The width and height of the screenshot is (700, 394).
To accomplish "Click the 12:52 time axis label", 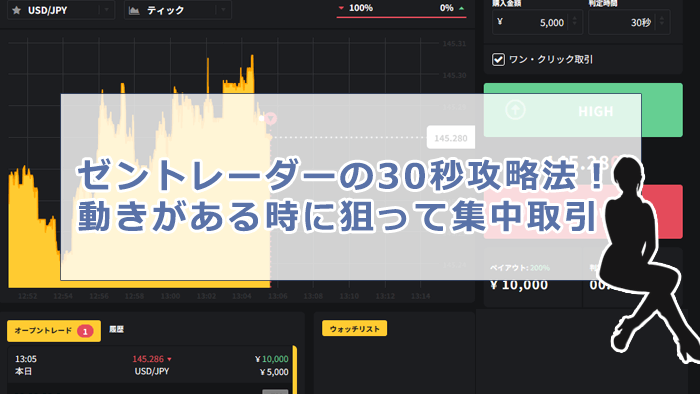I will point(27,296).
